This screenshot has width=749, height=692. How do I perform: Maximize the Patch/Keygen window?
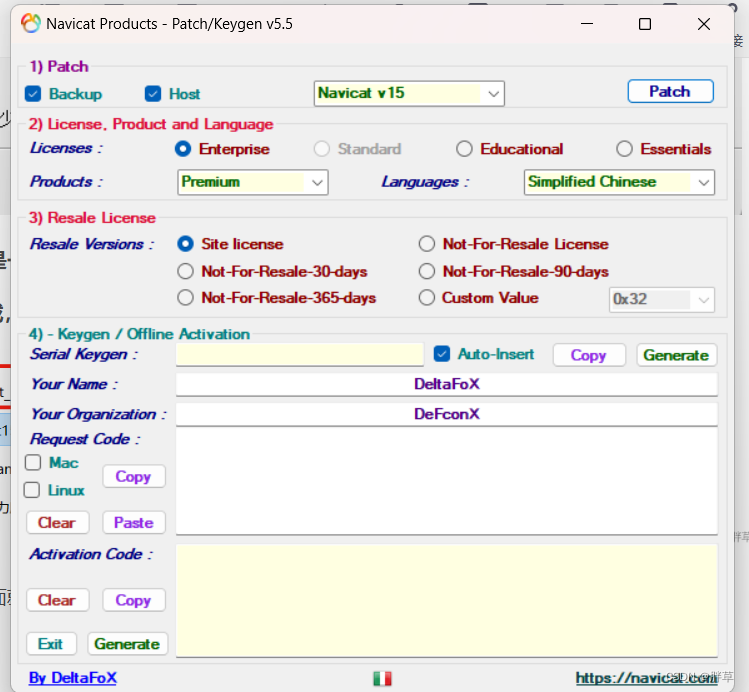[645, 24]
